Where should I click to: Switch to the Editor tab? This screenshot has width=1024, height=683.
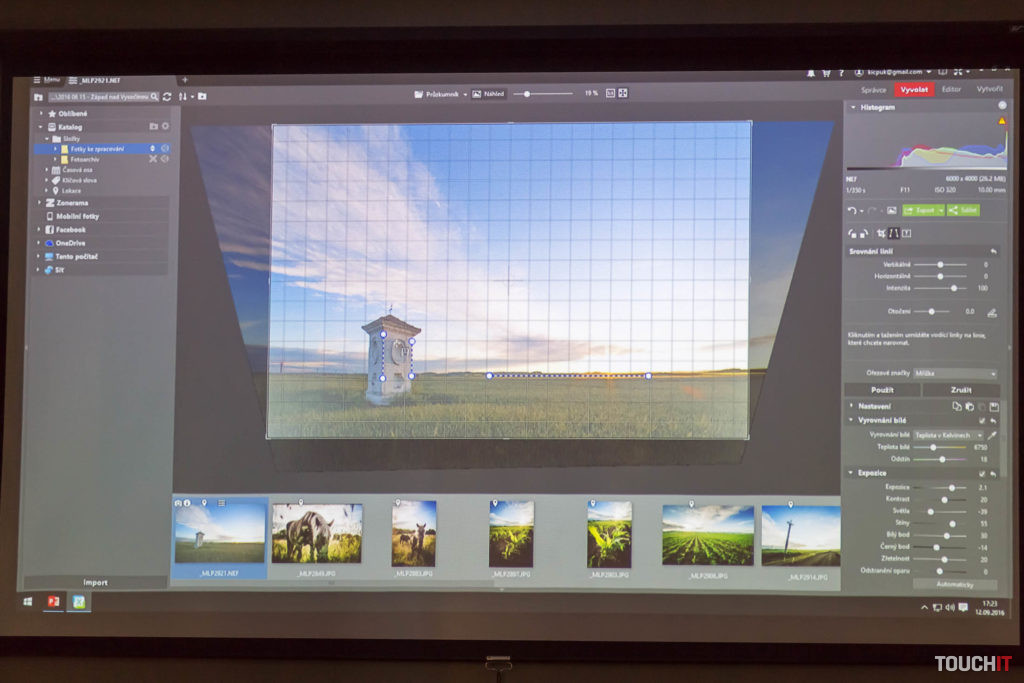pos(951,89)
